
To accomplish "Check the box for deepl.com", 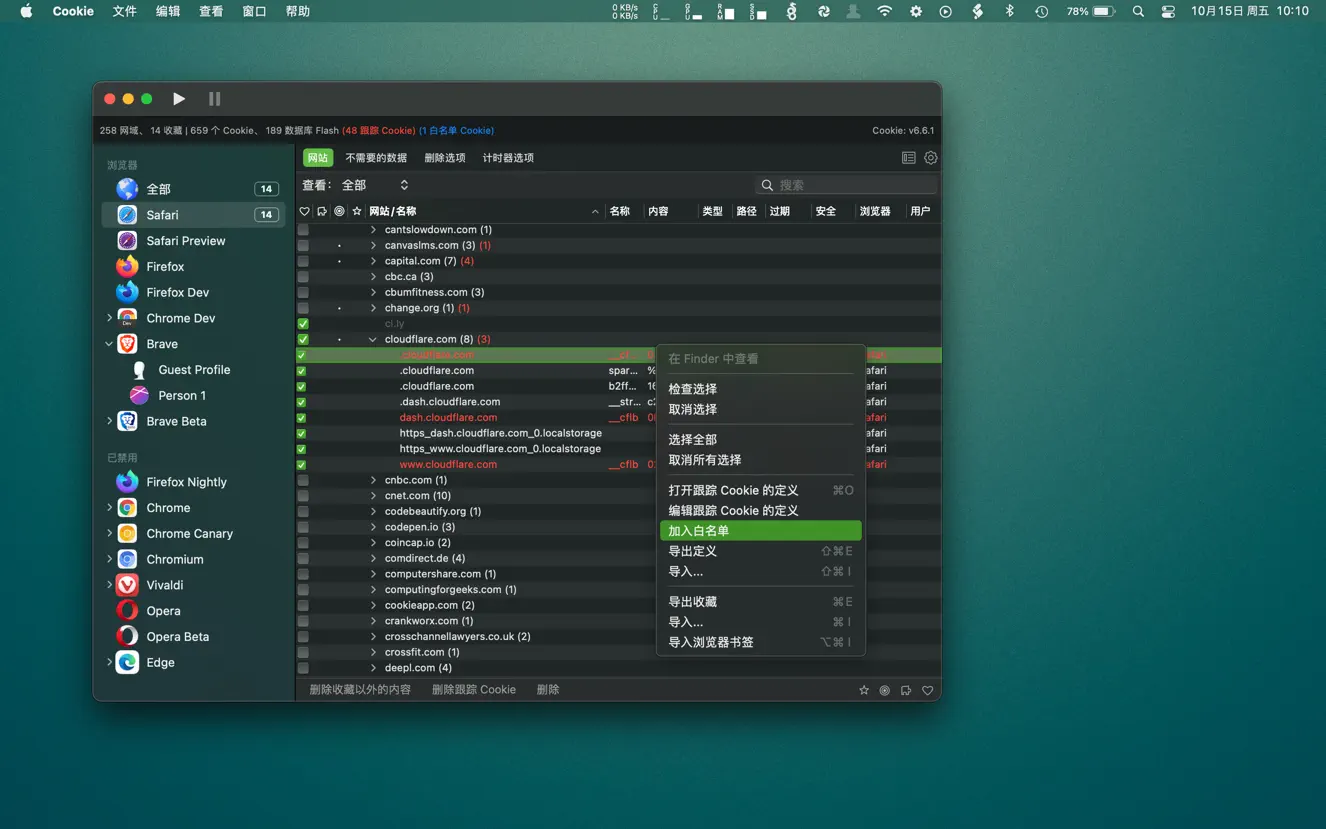I will pos(303,668).
